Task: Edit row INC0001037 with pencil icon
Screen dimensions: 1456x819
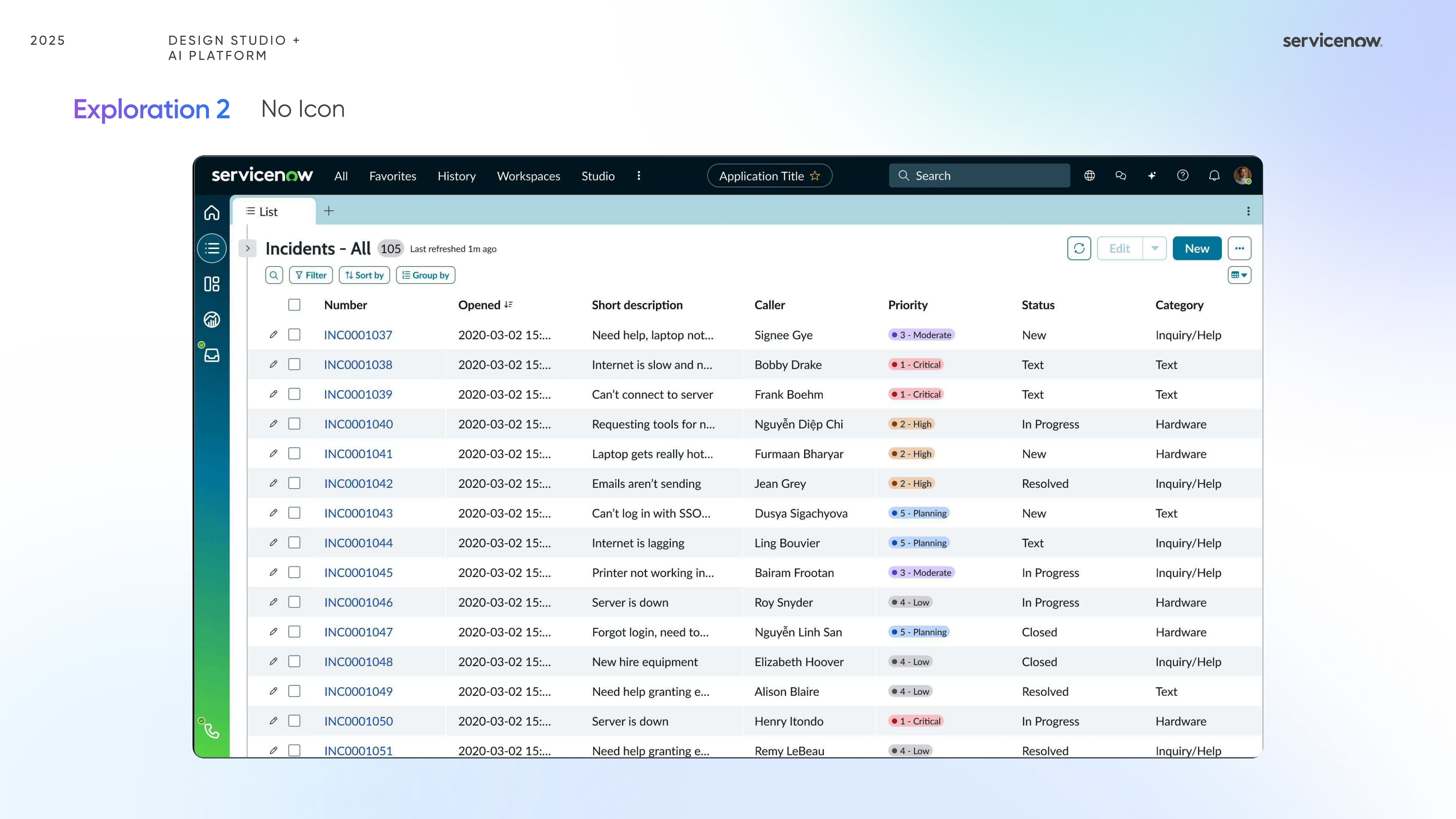Action: 274,335
